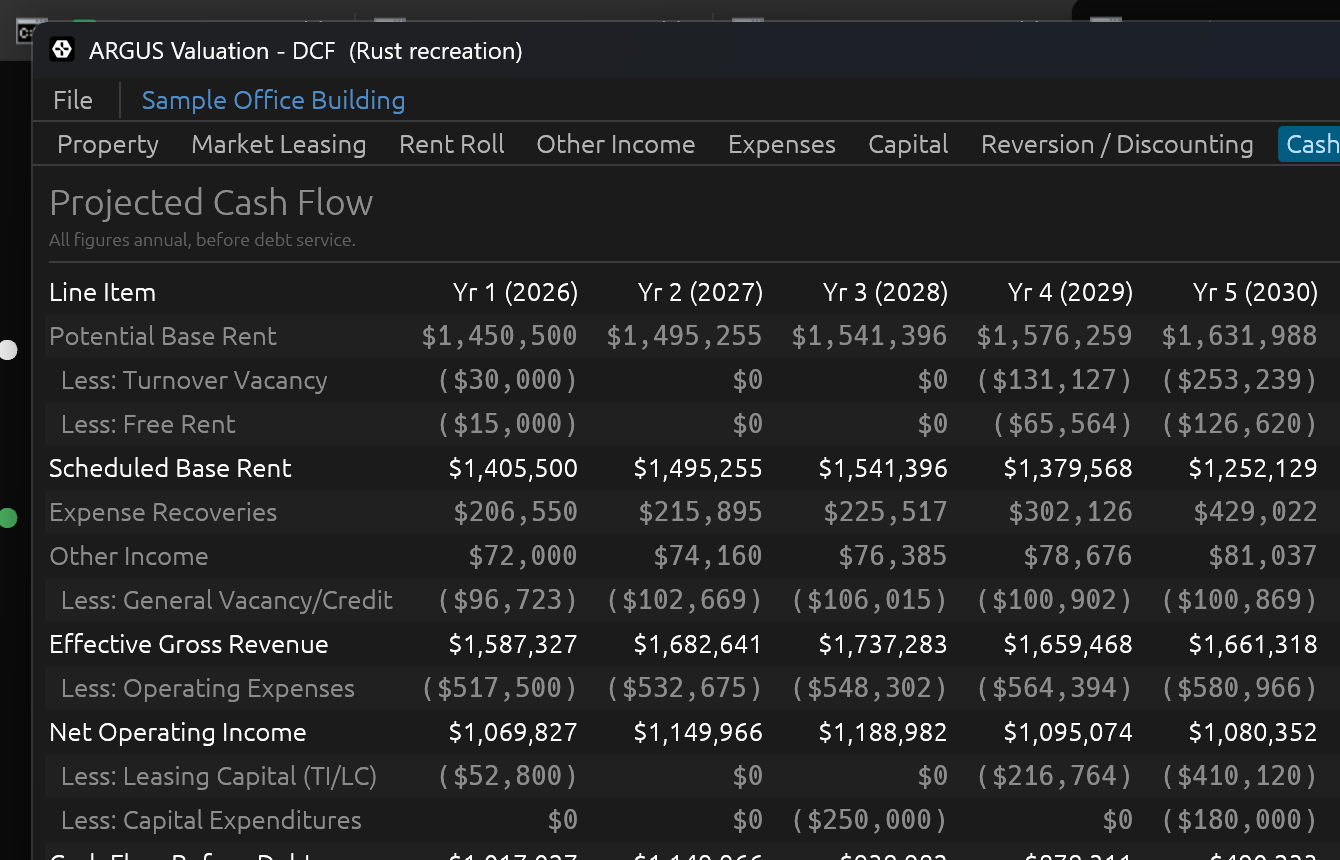The width and height of the screenshot is (1340, 860).
Task: Select the $429,022 Expense Recoveries value
Action: (1255, 512)
